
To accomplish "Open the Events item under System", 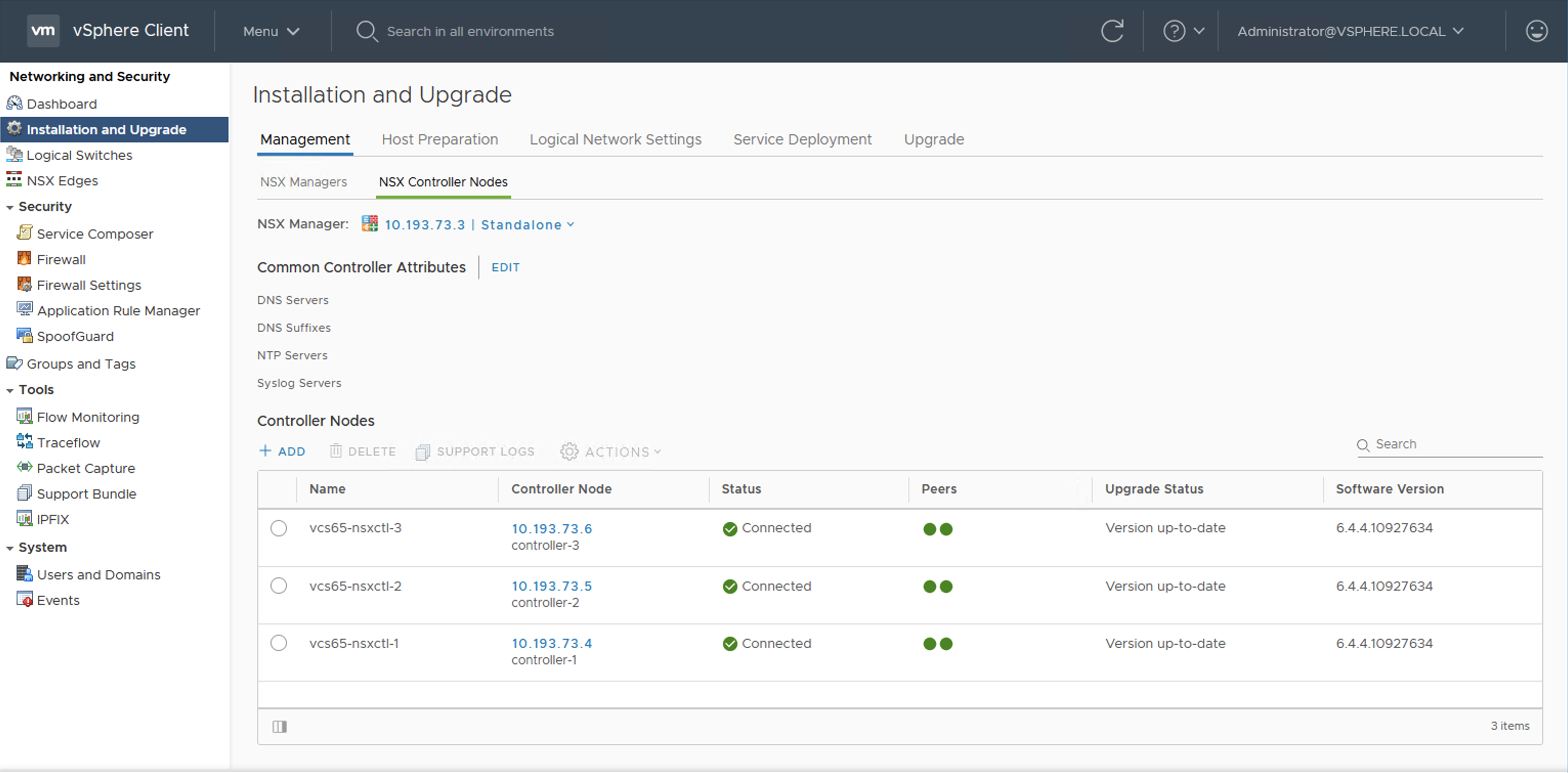I will click(58, 600).
